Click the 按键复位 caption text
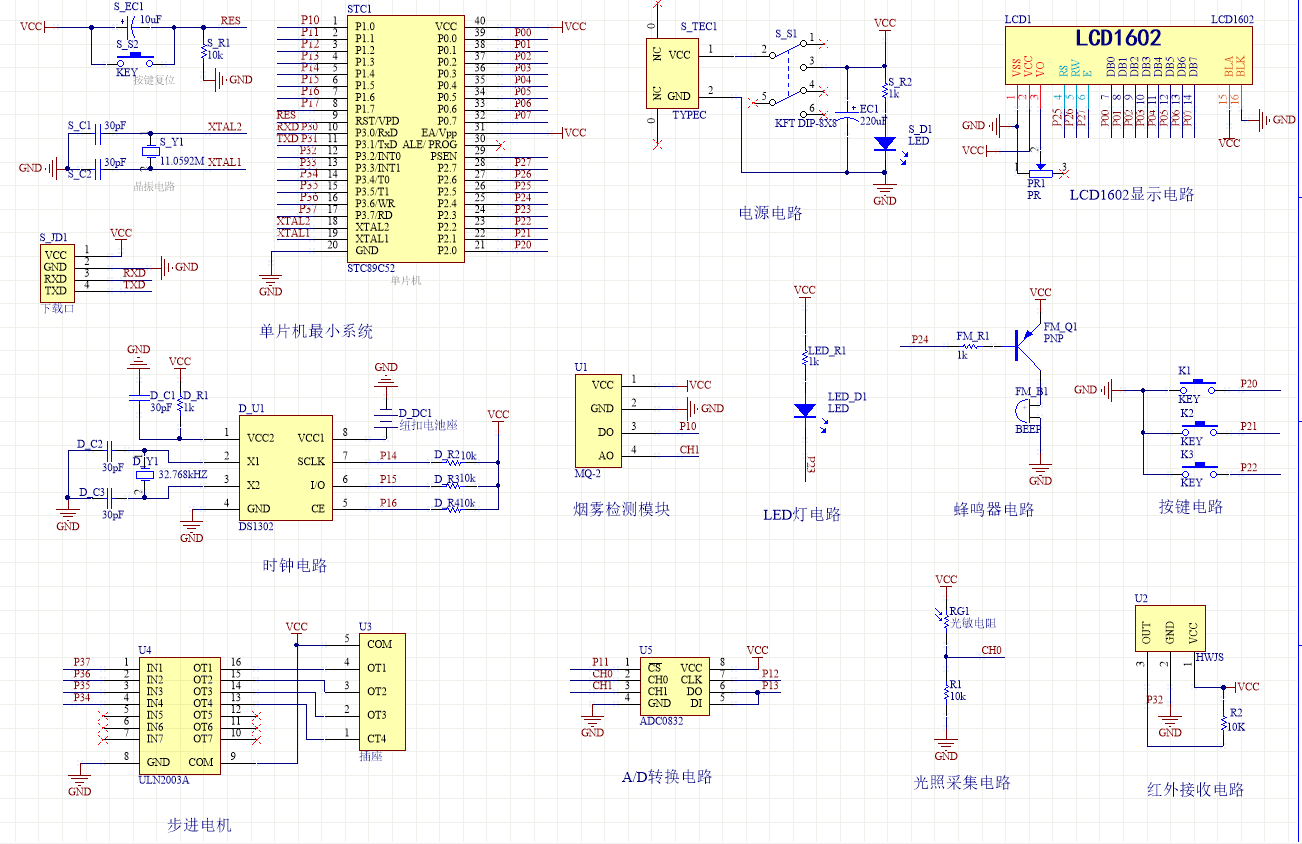Viewport: 1302px width, 844px height. 154,79
